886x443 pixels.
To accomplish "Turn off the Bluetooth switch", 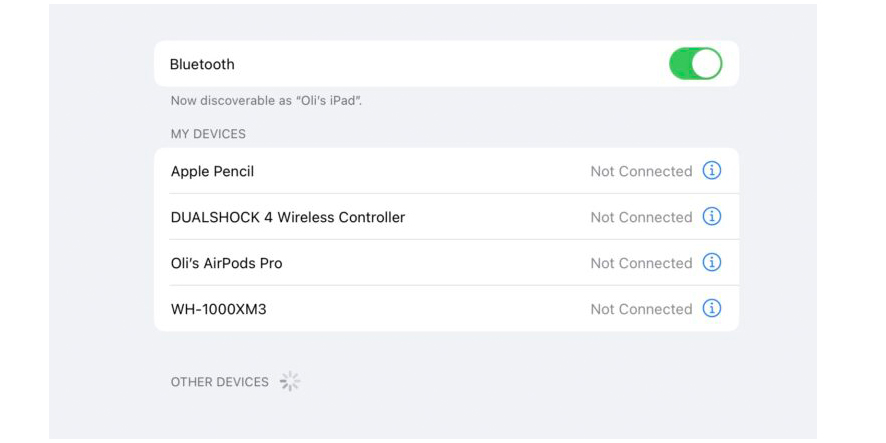I will (696, 63).
